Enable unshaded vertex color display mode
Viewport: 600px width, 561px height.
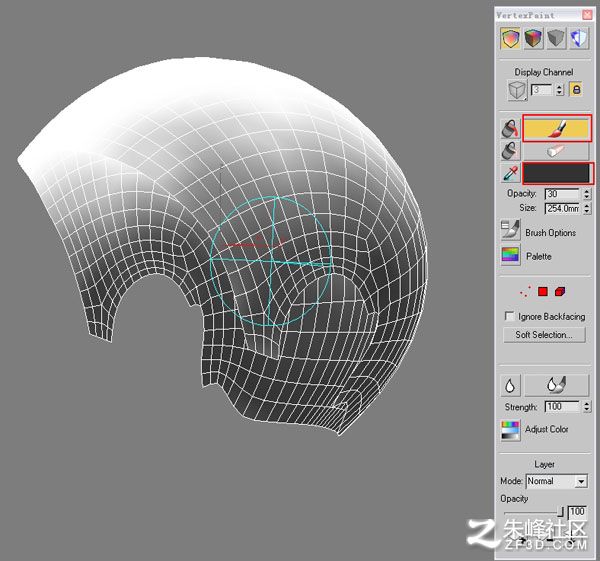click(x=510, y=39)
